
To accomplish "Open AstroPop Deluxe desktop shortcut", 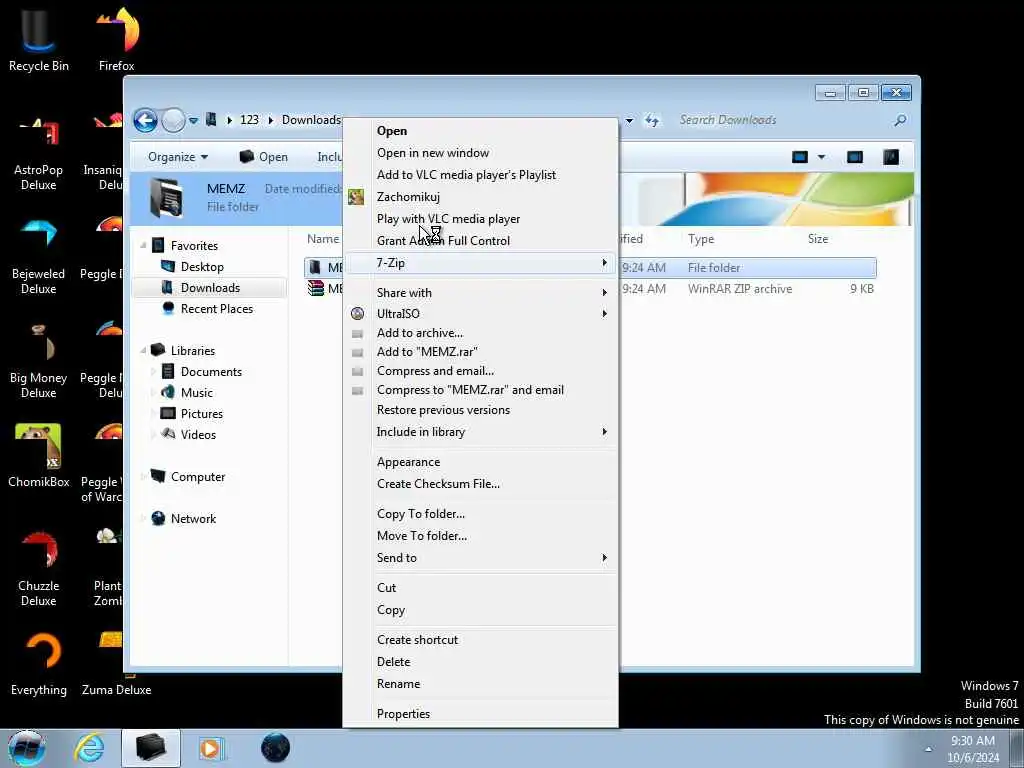I will (39, 153).
